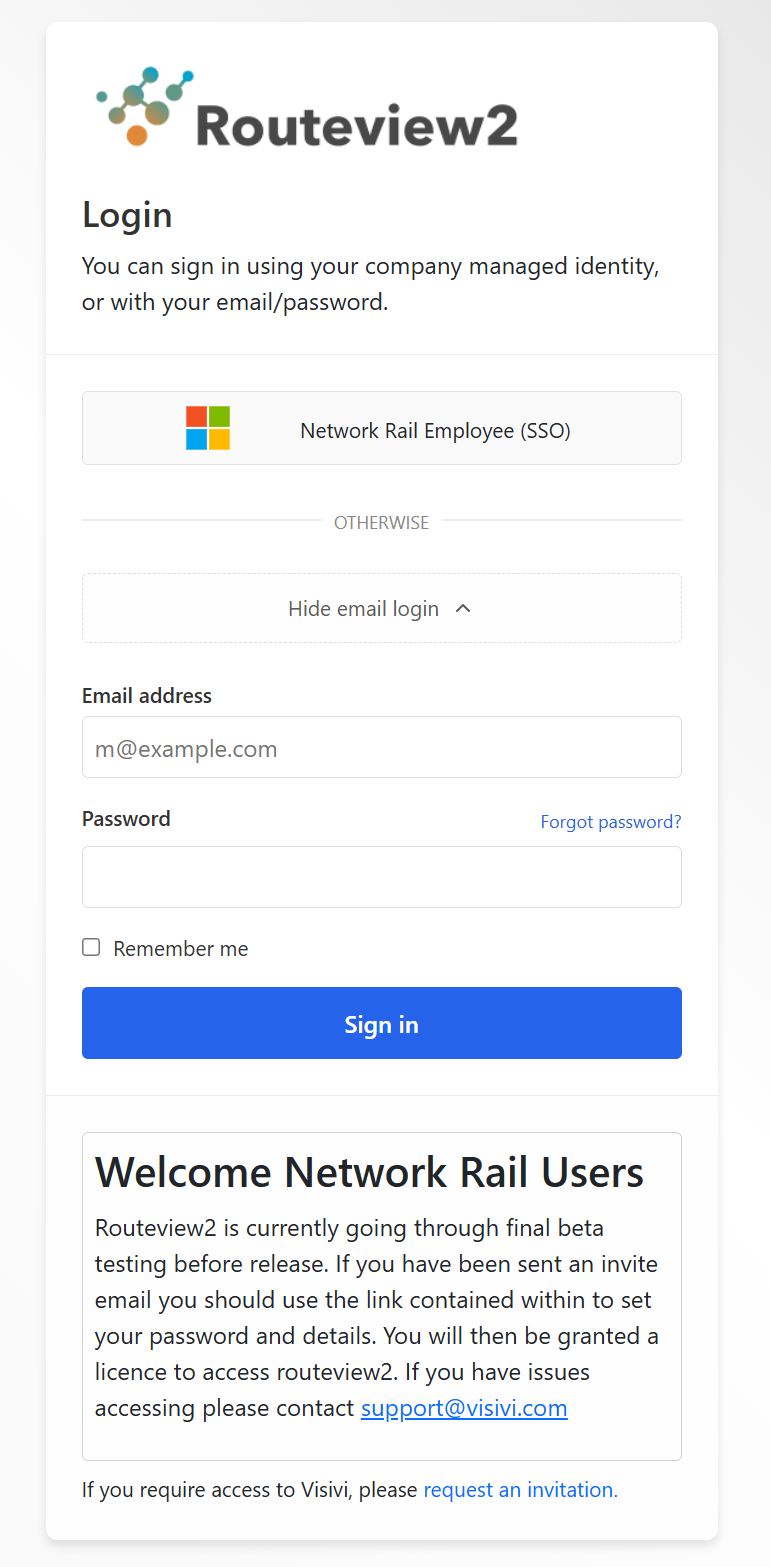
Task: Click the Login heading
Action: point(127,215)
